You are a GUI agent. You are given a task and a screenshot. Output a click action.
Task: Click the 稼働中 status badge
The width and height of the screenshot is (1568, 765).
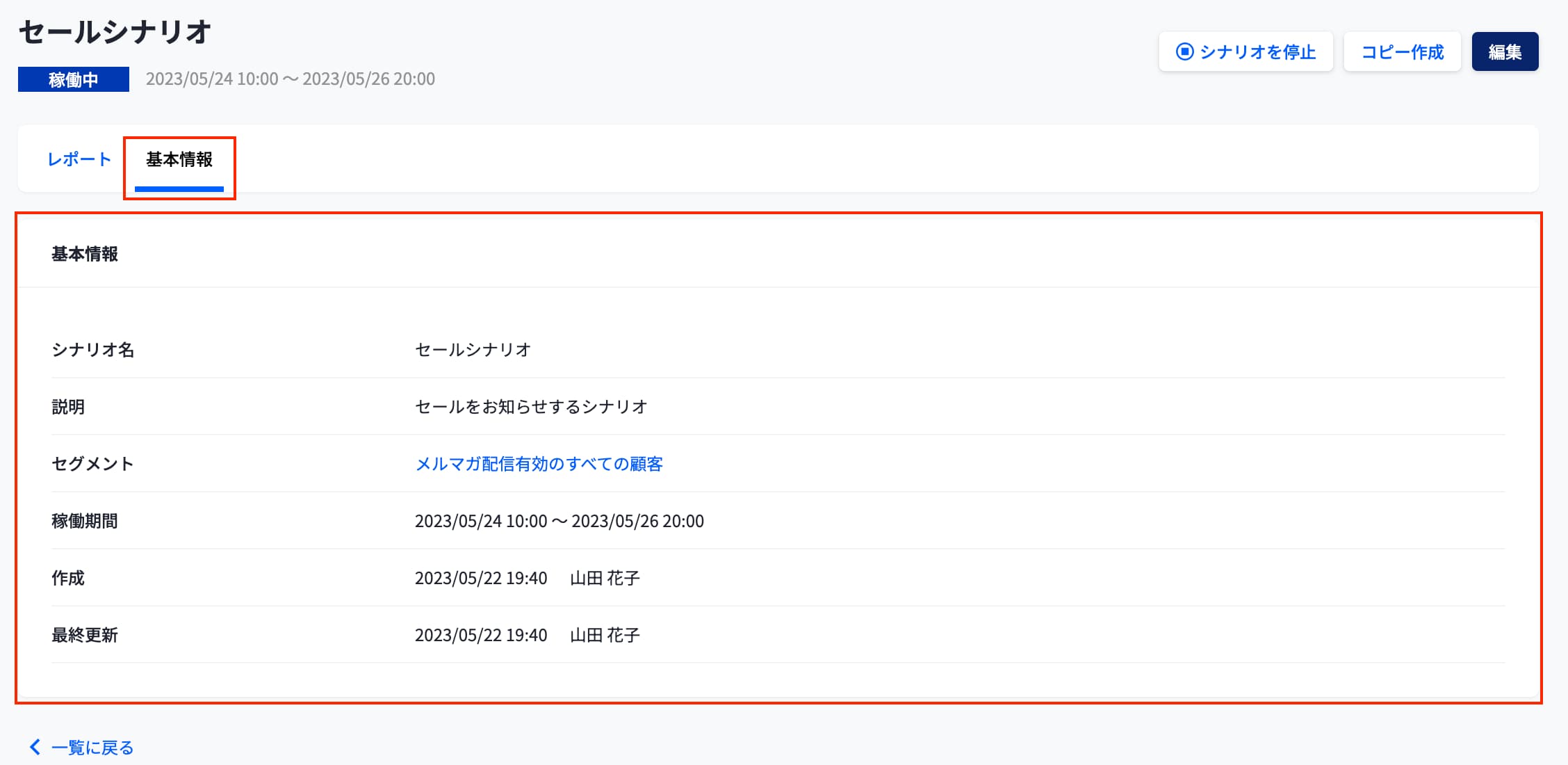point(74,79)
